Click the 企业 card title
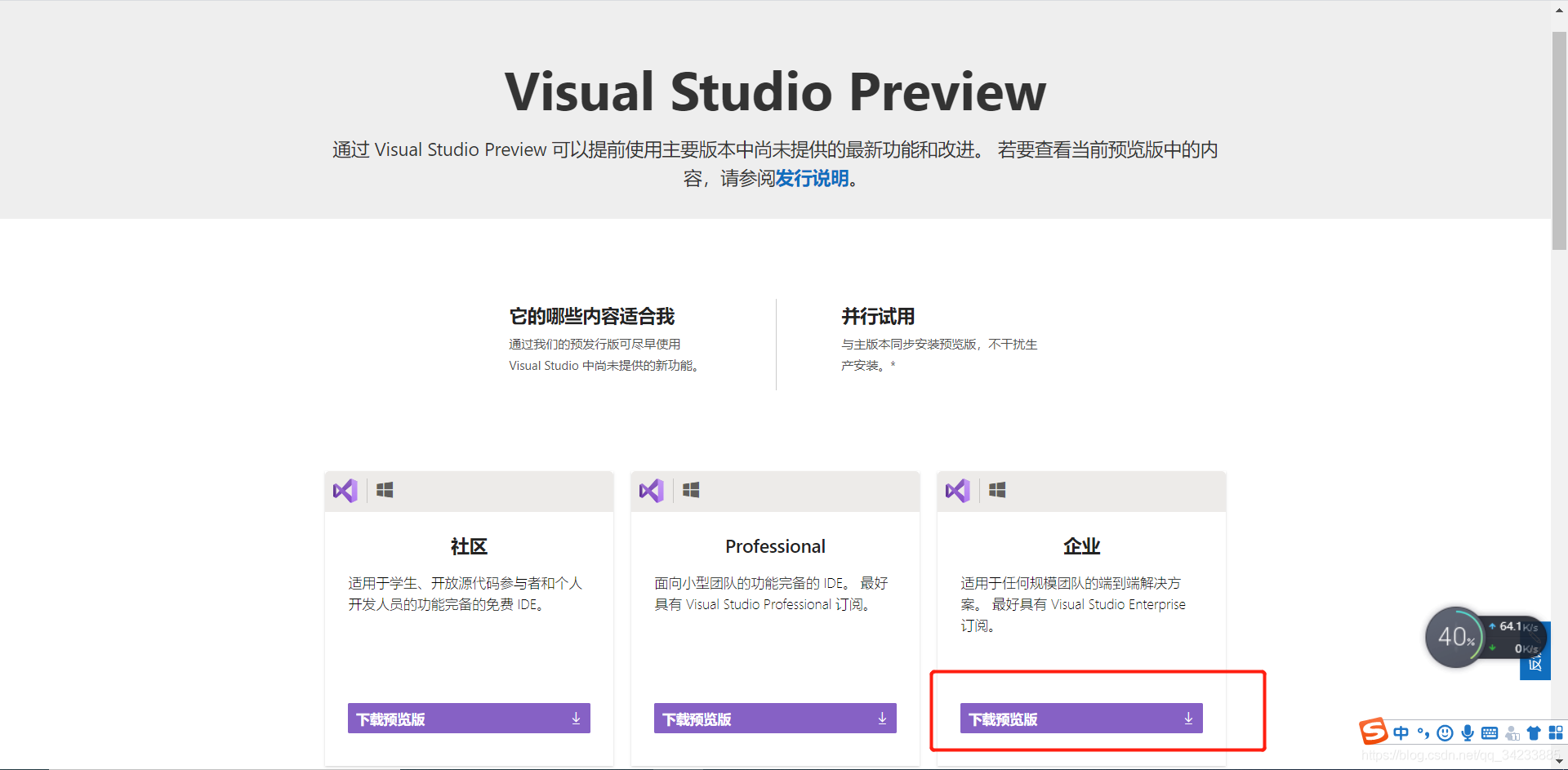This screenshot has width=1568, height=770. (1081, 546)
